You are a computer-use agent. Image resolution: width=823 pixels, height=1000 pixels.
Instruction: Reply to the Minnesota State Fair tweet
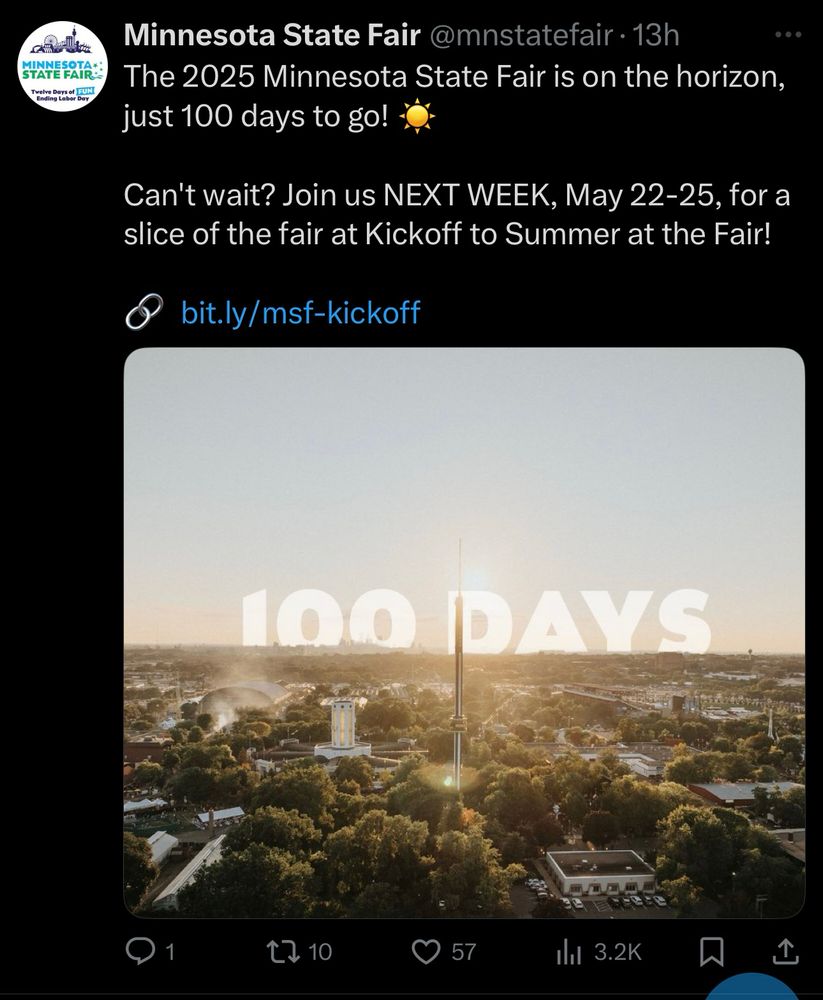pyautogui.click(x=140, y=952)
